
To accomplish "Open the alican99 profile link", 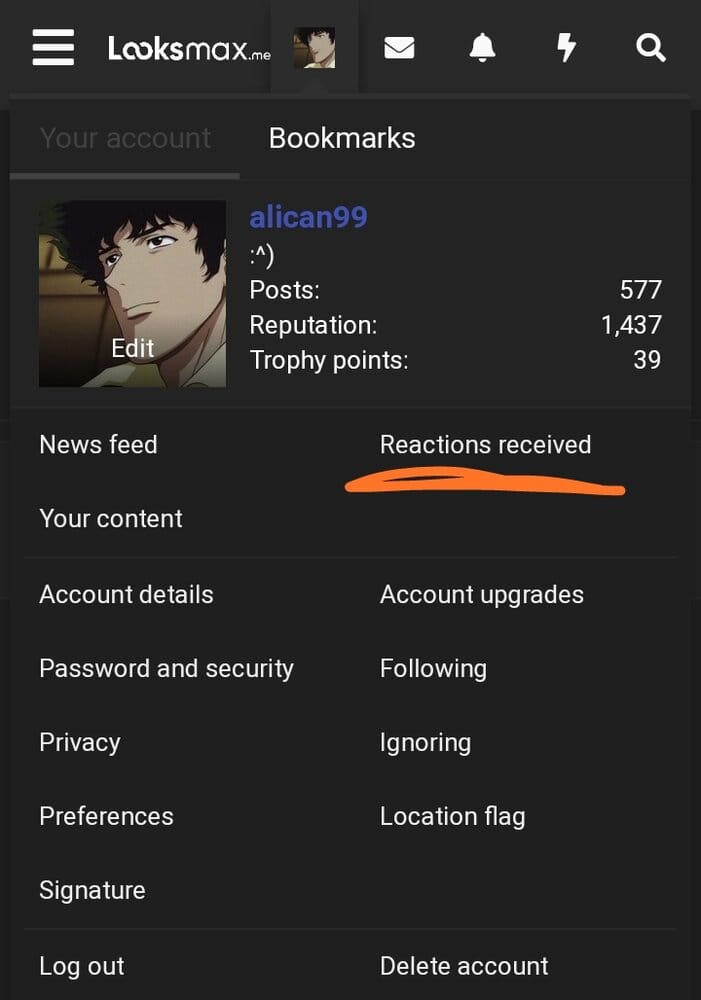I will coord(308,217).
